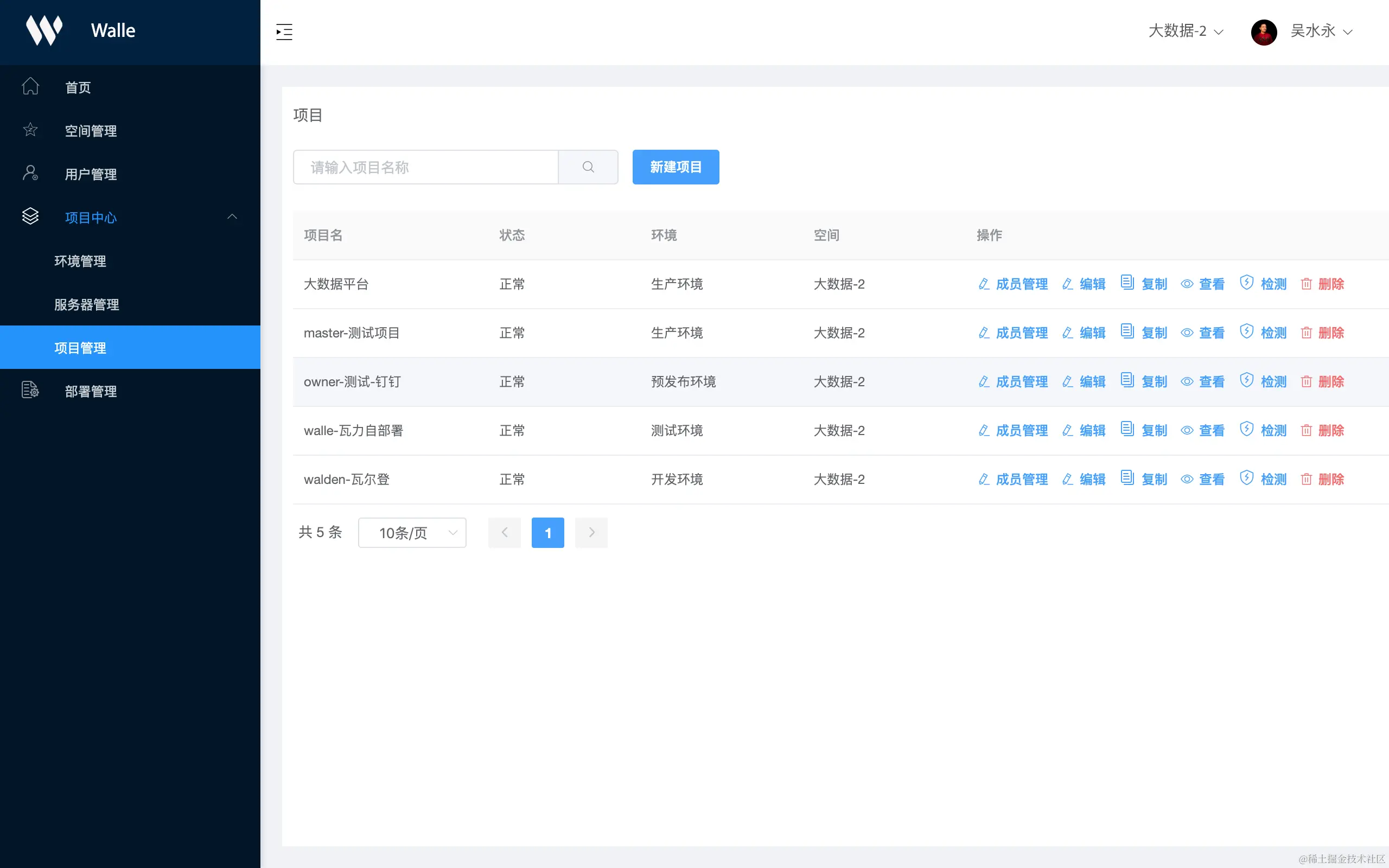Go to 服务器管理 submenu item

click(87, 305)
